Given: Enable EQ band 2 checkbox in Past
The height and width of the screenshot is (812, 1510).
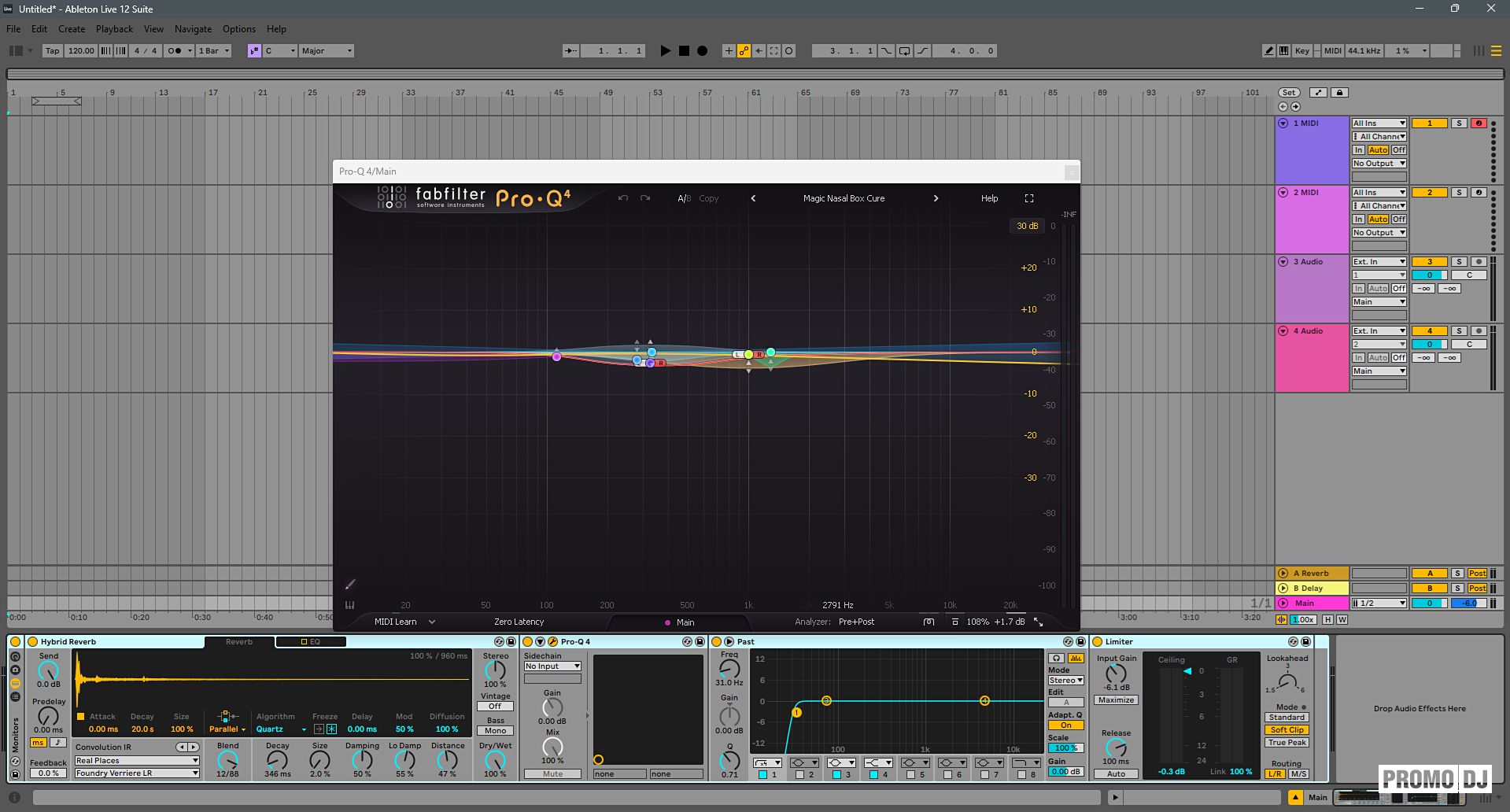Looking at the screenshot, I should (x=799, y=775).
